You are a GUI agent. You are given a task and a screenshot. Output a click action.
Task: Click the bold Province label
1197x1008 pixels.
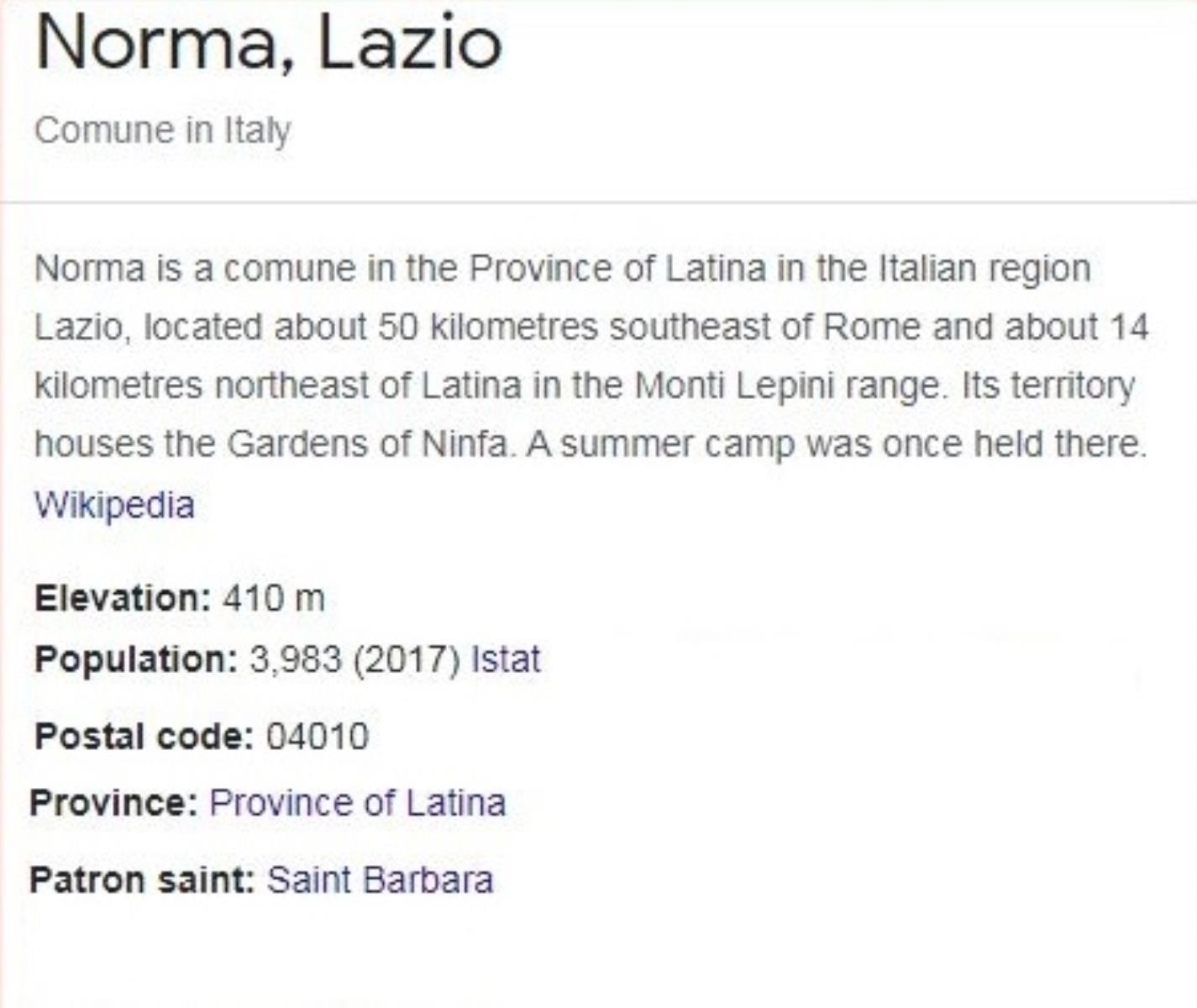click(113, 803)
